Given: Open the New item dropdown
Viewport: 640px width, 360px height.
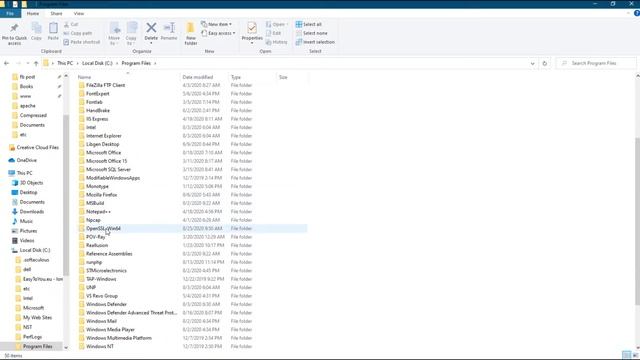Looking at the screenshot, I should 216,24.
